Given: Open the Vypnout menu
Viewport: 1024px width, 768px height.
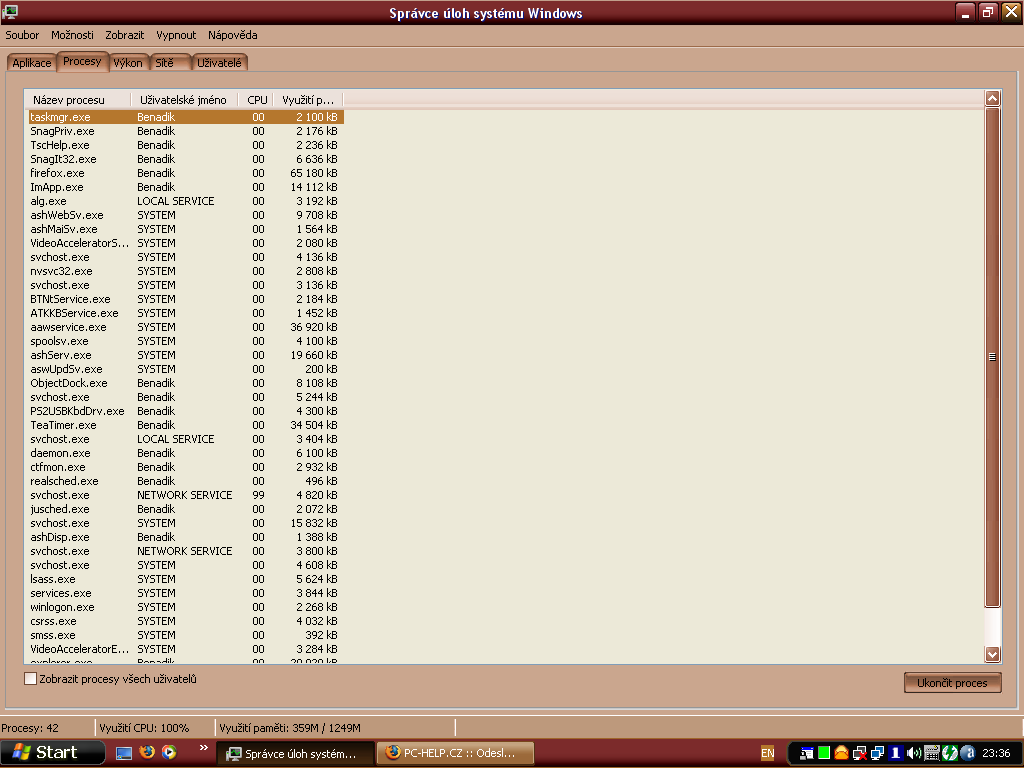Looking at the screenshot, I should point(176,35).
